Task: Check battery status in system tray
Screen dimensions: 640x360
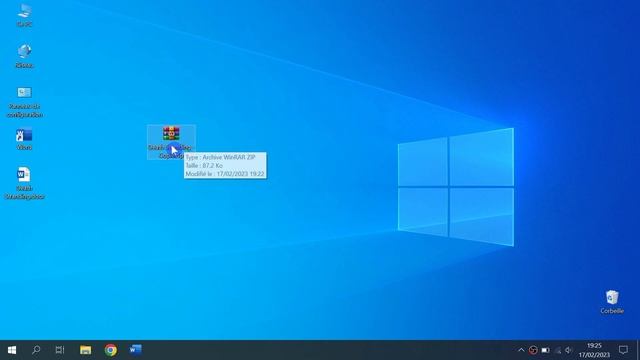Action: pyautogui.click(x=545, y=350)
